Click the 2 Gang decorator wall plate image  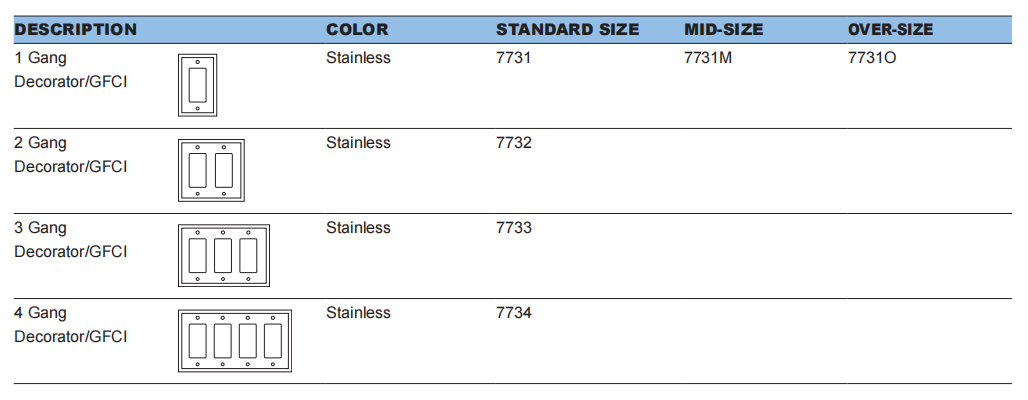(x=211, y=170)
